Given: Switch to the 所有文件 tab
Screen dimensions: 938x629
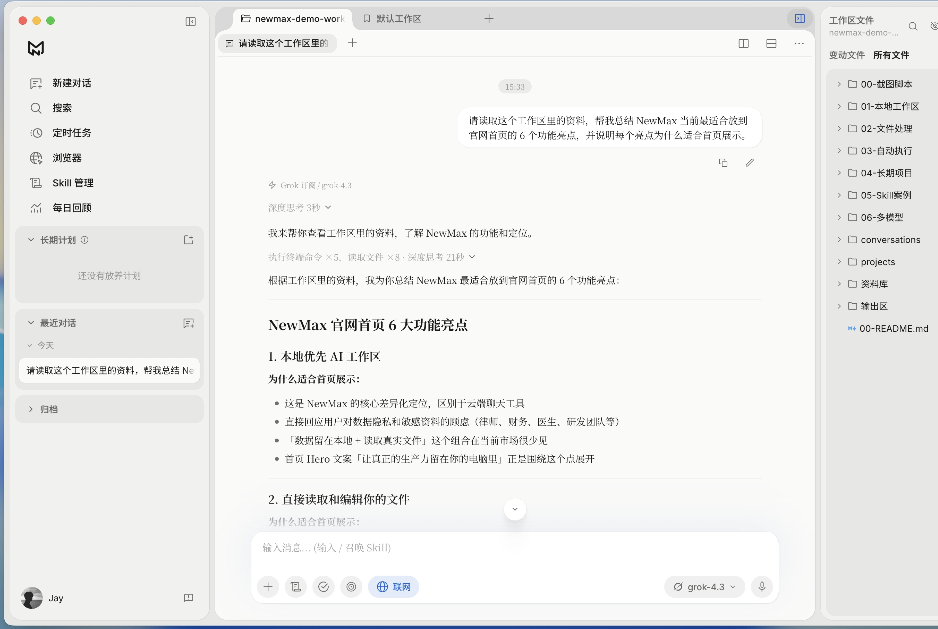Looking at the screenshot, I should tap(891, 55).
